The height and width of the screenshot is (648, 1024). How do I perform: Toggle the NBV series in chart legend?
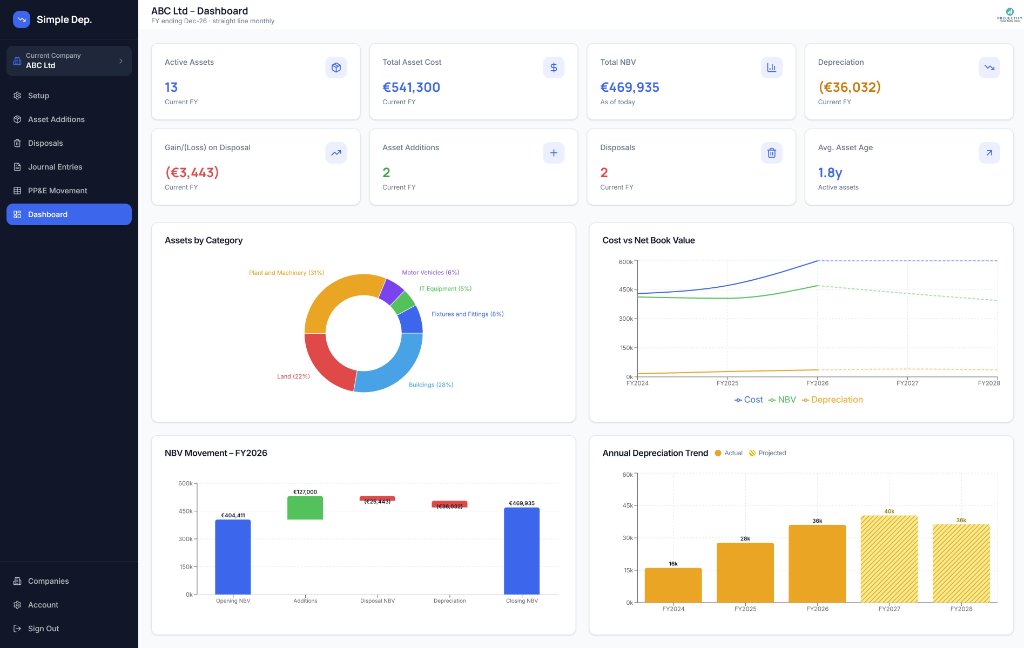(782, 400)
